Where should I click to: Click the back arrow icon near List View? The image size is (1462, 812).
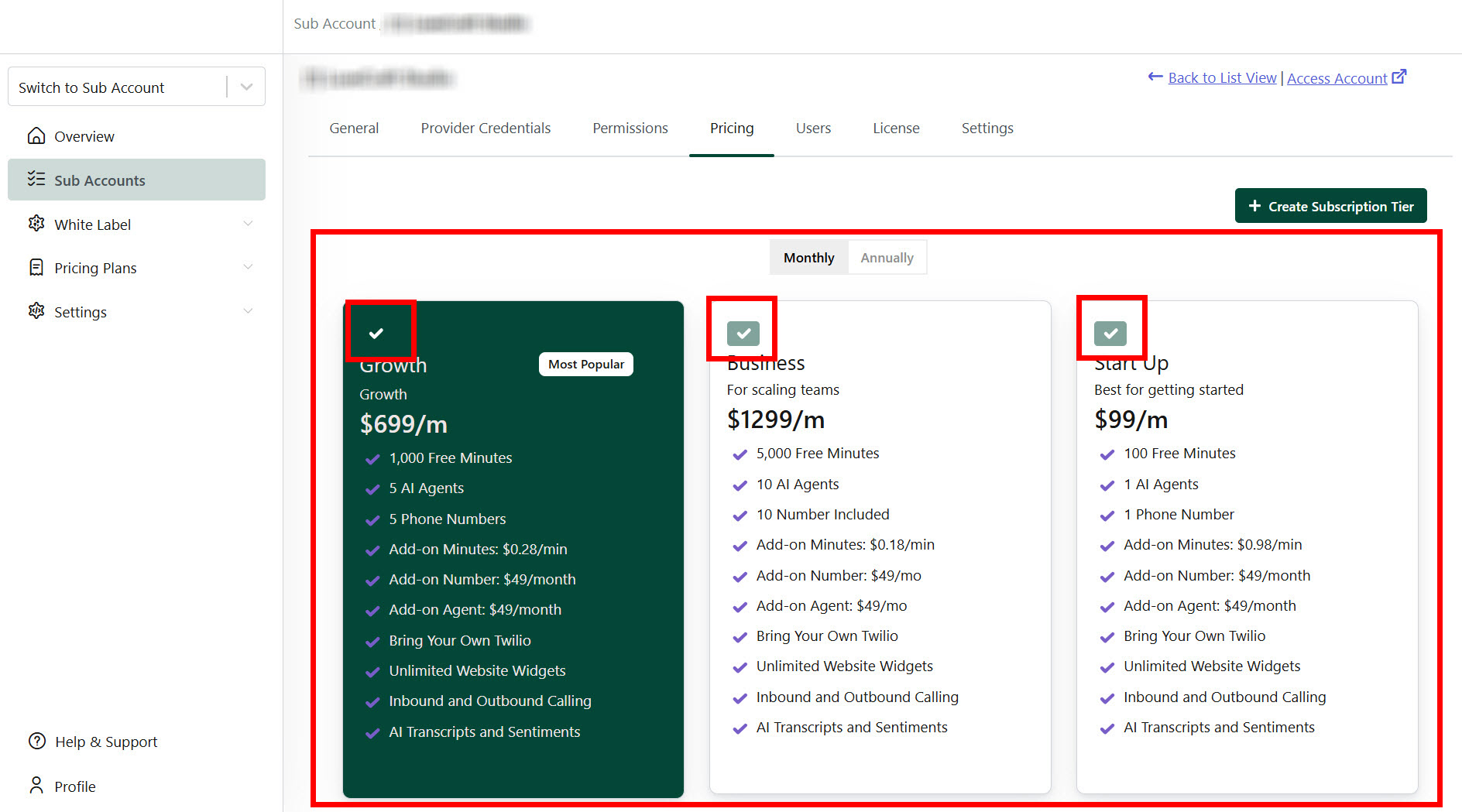click(1155, 77)
